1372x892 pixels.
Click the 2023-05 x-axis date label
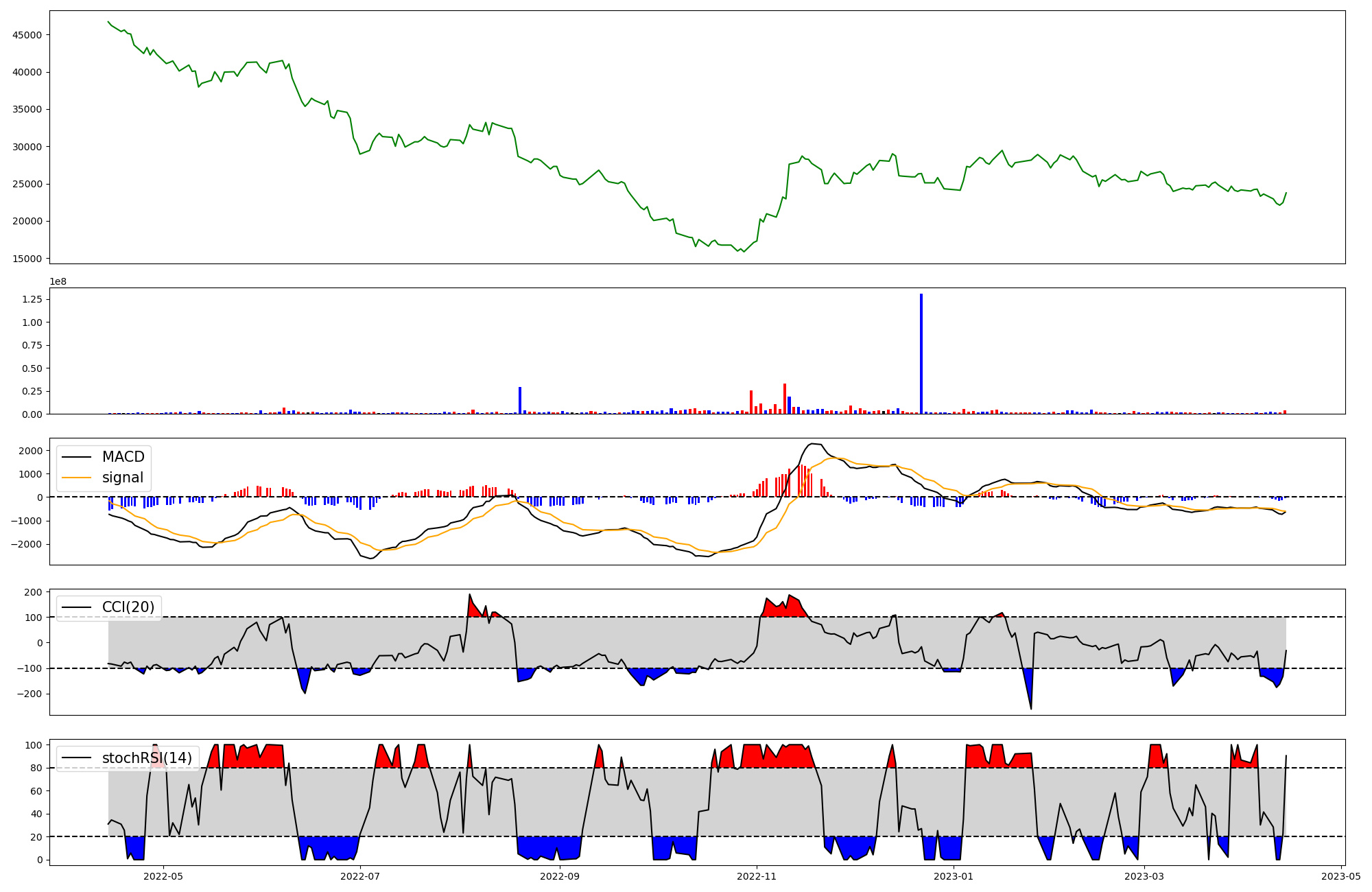coord(1341,876)
